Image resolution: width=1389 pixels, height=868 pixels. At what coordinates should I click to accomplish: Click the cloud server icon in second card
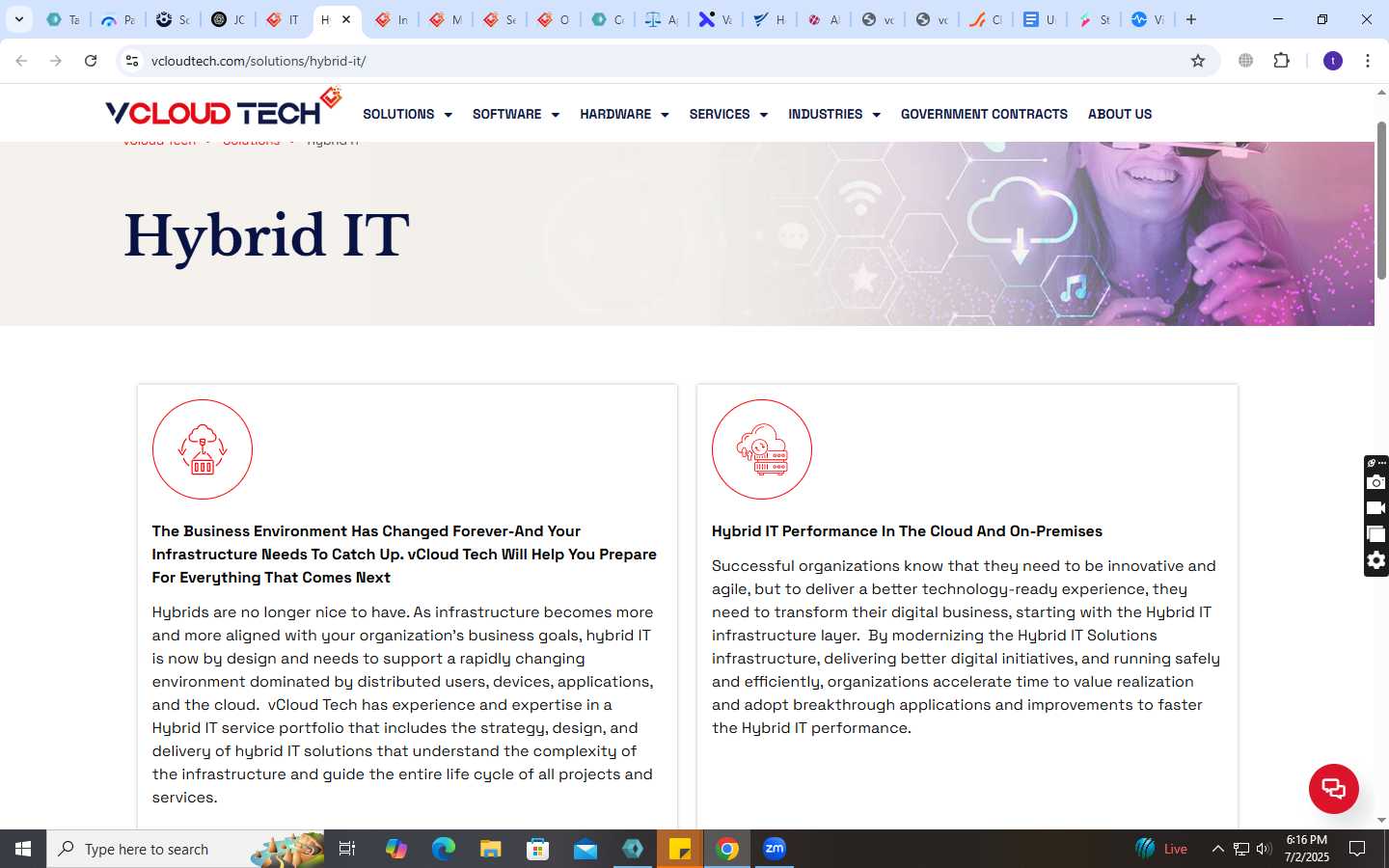point(762,449)
